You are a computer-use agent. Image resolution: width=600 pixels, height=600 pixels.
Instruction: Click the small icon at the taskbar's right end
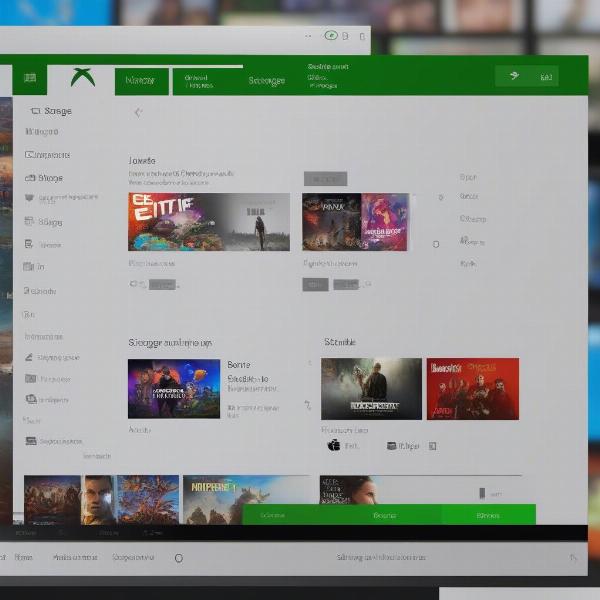573,558
